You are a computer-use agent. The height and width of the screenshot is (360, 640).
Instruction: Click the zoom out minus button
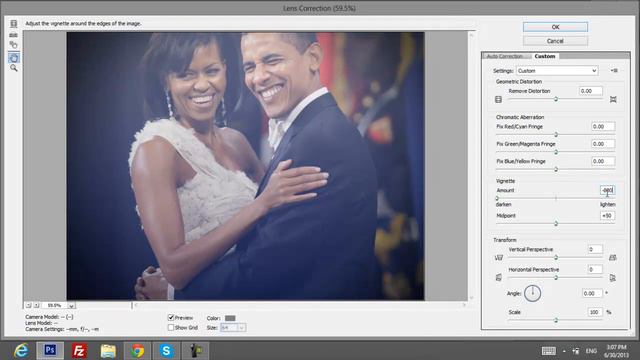(29, 305)
